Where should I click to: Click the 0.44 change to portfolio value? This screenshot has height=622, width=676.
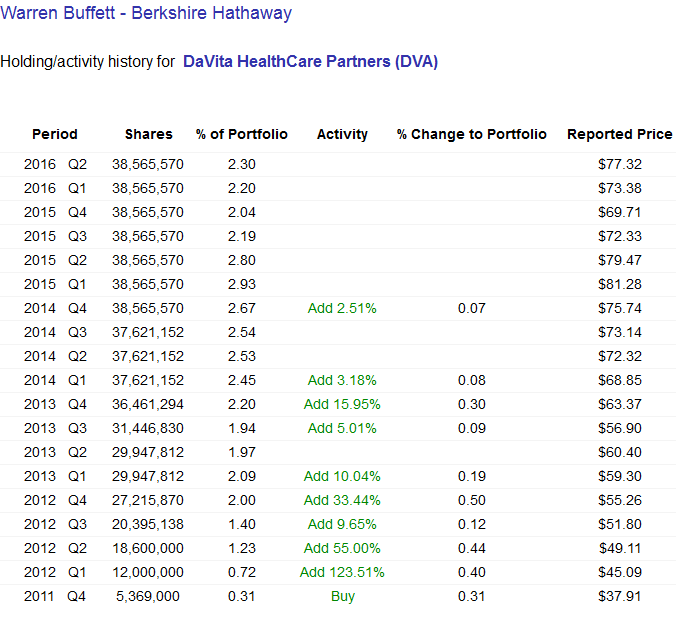pos(472,549)
